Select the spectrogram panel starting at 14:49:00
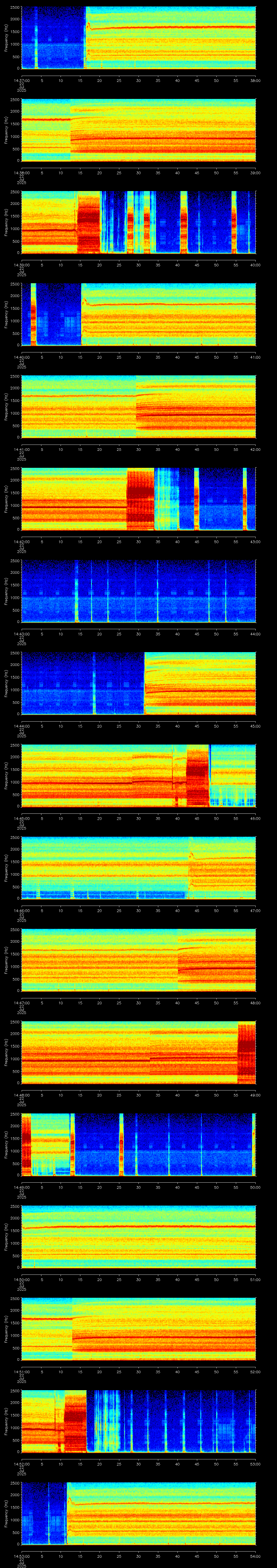The height and width of the screenshot is (1568, 277). click(139, 1144)
